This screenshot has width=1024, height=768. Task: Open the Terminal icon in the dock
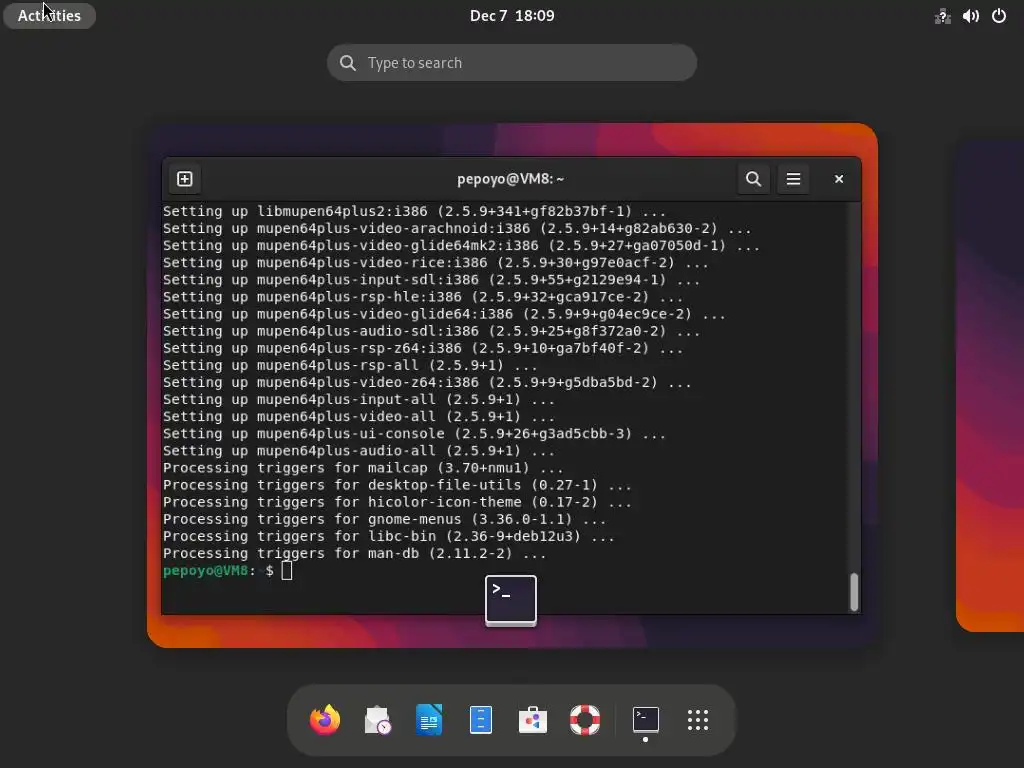[645, 720]
